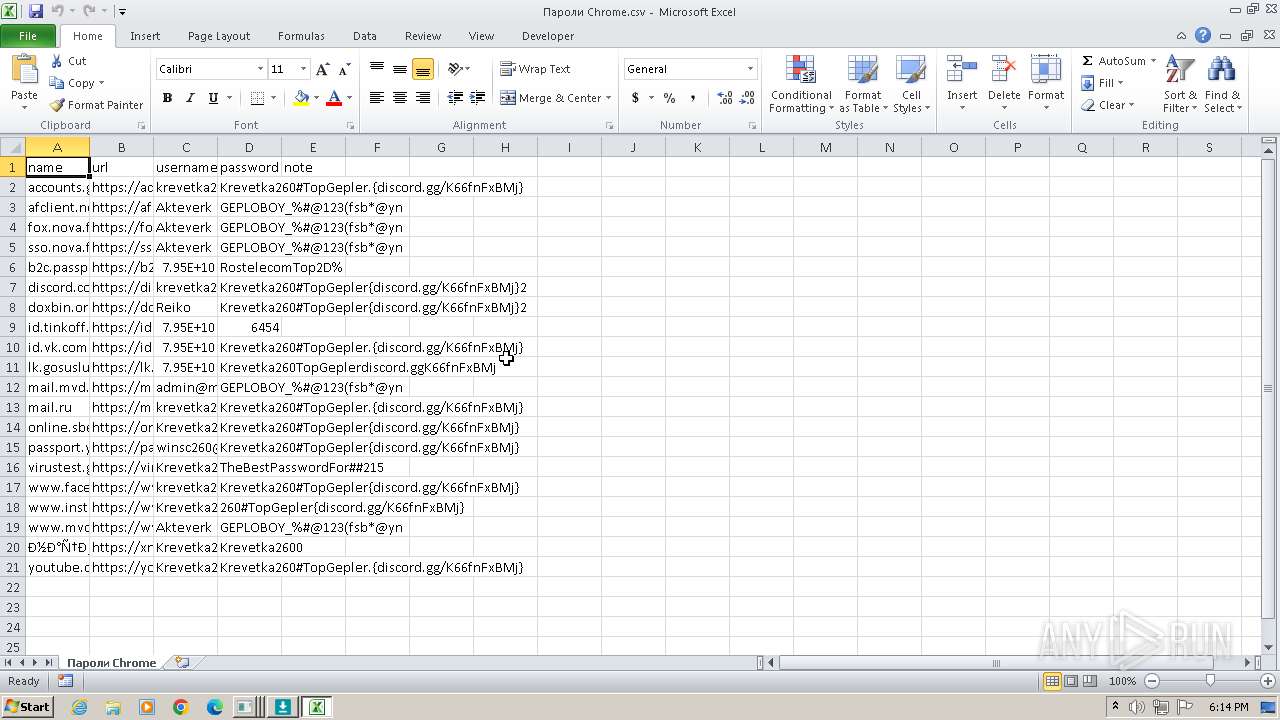This screenshot has height=720, width=1280.
Task: Select the Пароли Chrome sheet tab
Action: click(111, 663)
